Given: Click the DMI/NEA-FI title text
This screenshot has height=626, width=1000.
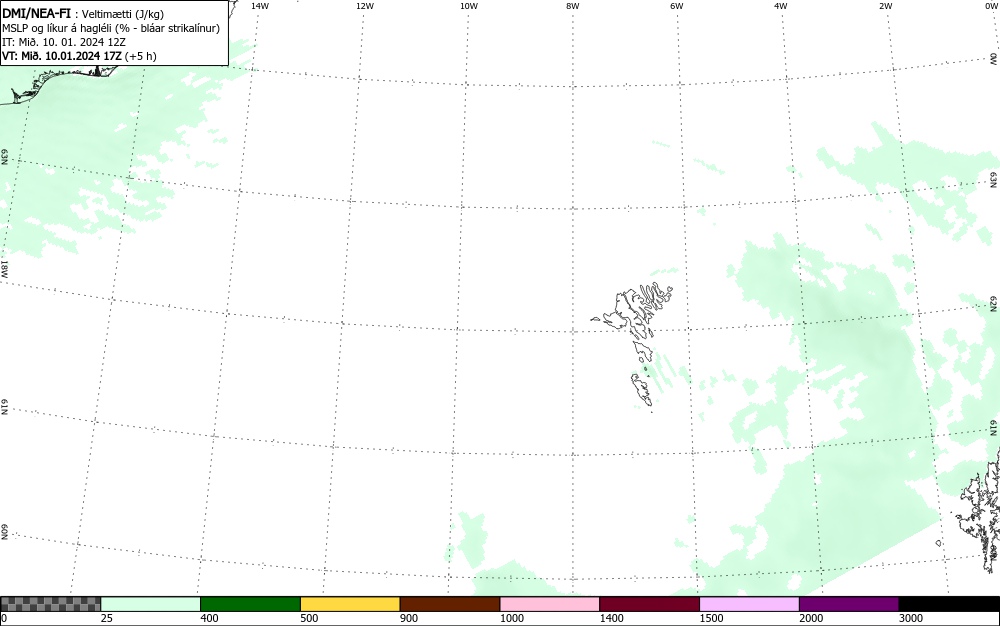Looking at the screenshot, I should coord(36,13).
